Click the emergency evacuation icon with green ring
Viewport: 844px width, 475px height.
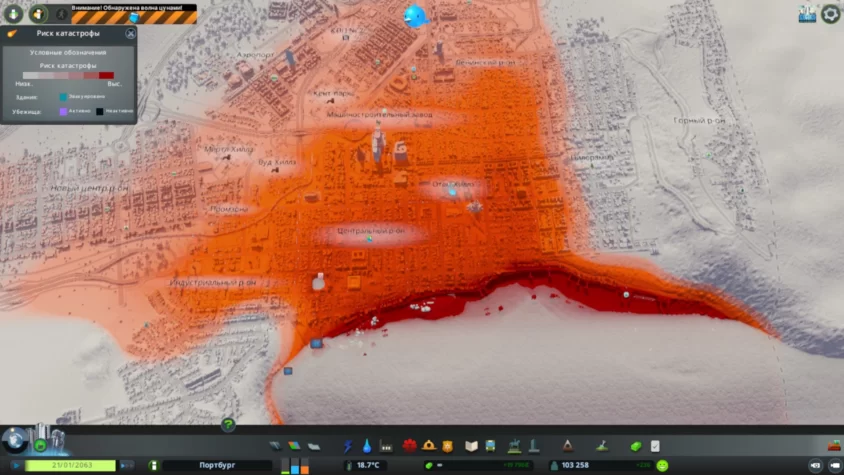38,14
